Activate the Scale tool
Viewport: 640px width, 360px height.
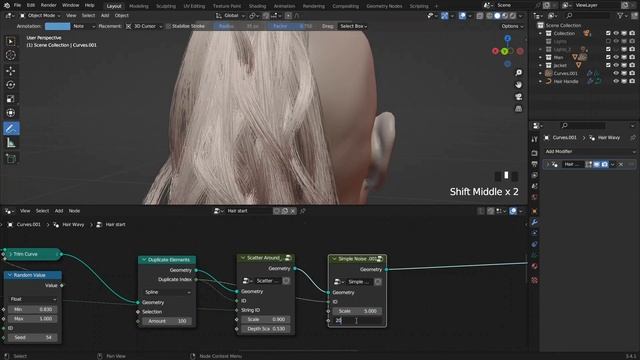click(x=11, y=99)
